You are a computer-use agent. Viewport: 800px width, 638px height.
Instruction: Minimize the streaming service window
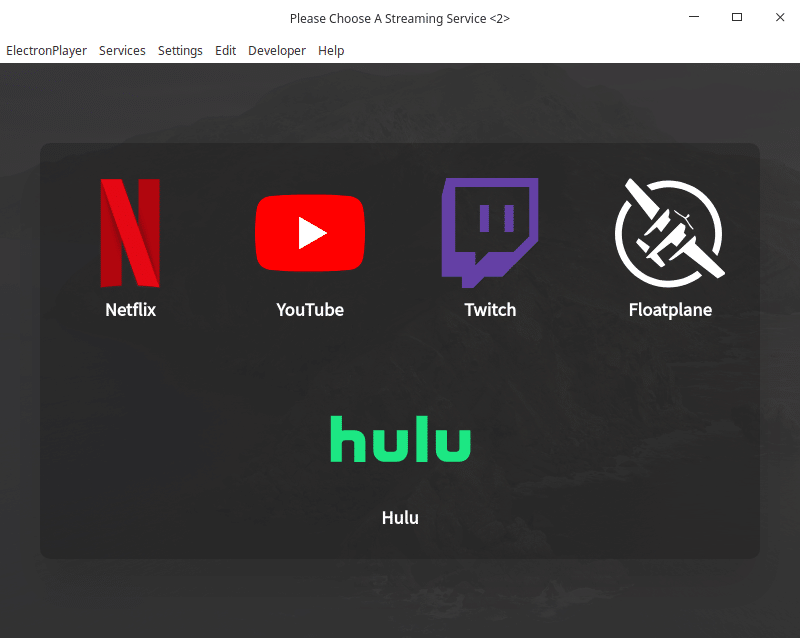694,18
